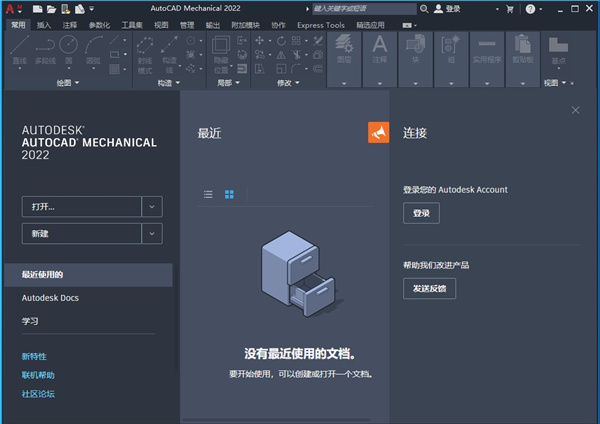
Task: Click the user account icon beside 登录
Action: point(440,9)
